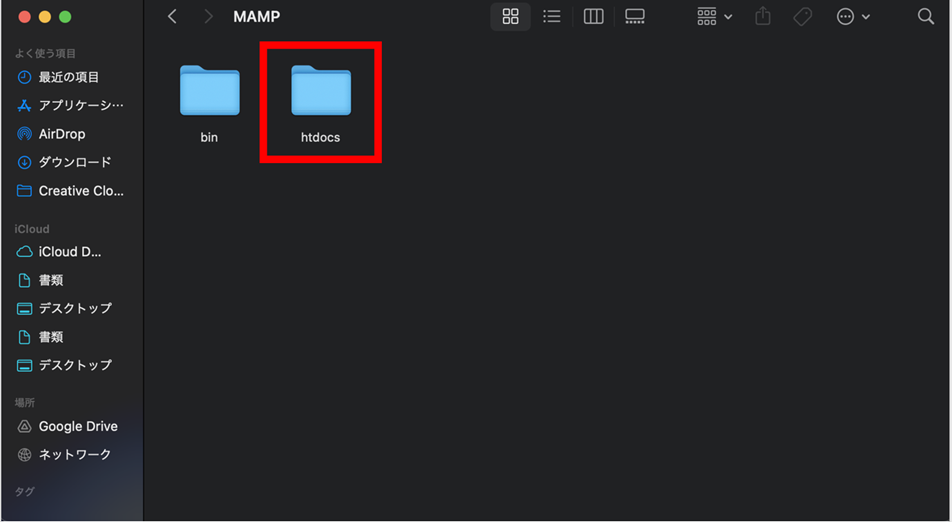Click the tag icon in toolbar
This screenshot has height=522, width=952.
803,16
